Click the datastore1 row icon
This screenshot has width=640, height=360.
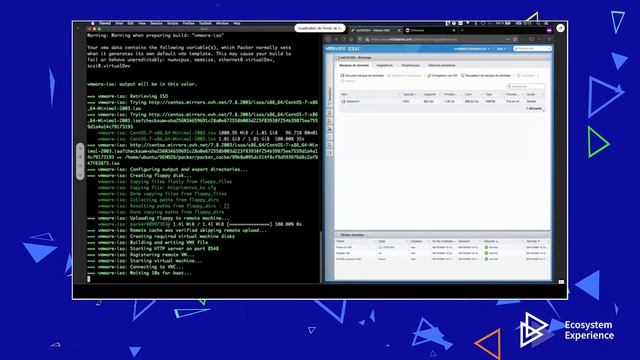click(343, 101)
